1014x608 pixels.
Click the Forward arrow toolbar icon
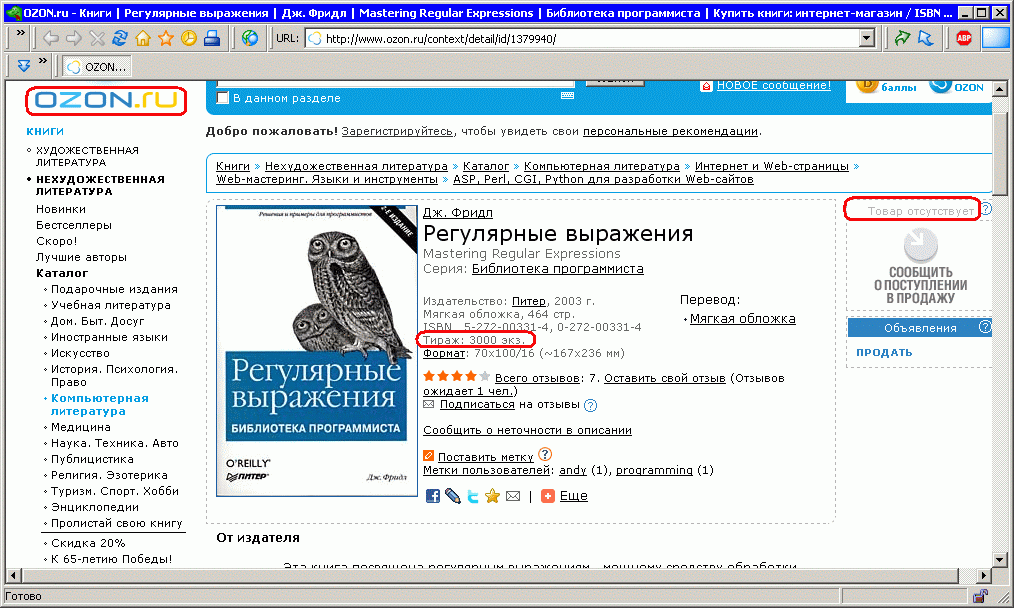point(74,39)
